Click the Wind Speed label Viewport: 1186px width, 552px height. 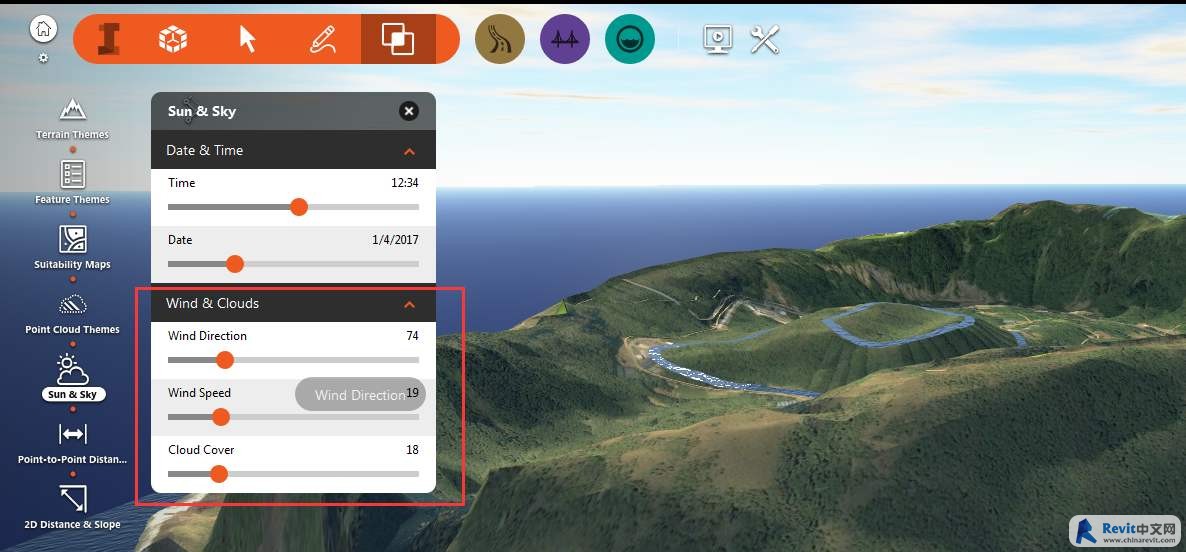click(200, 392)
